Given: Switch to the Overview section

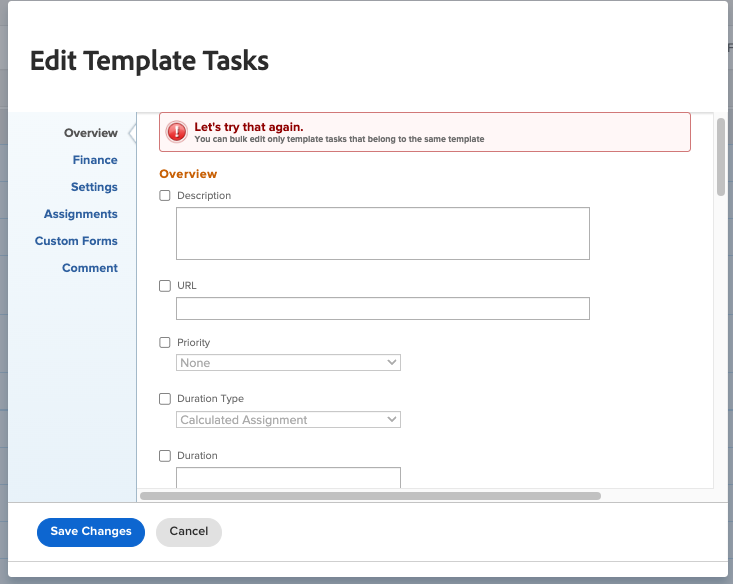Looking at the screenshot, I should point(90,133).
